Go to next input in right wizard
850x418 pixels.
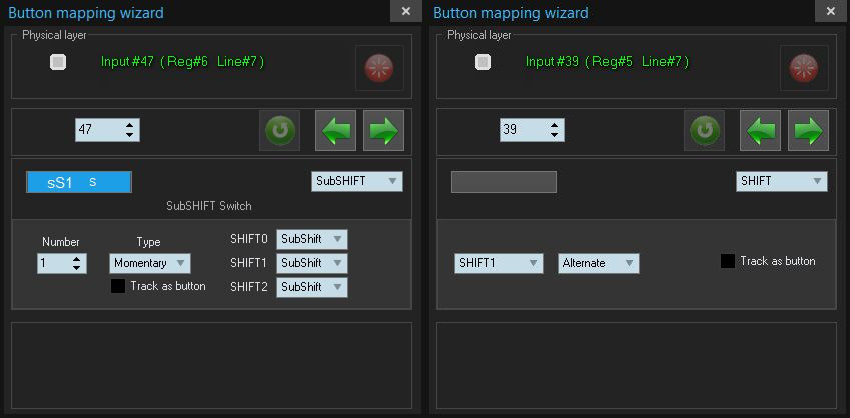pos(808,131)
